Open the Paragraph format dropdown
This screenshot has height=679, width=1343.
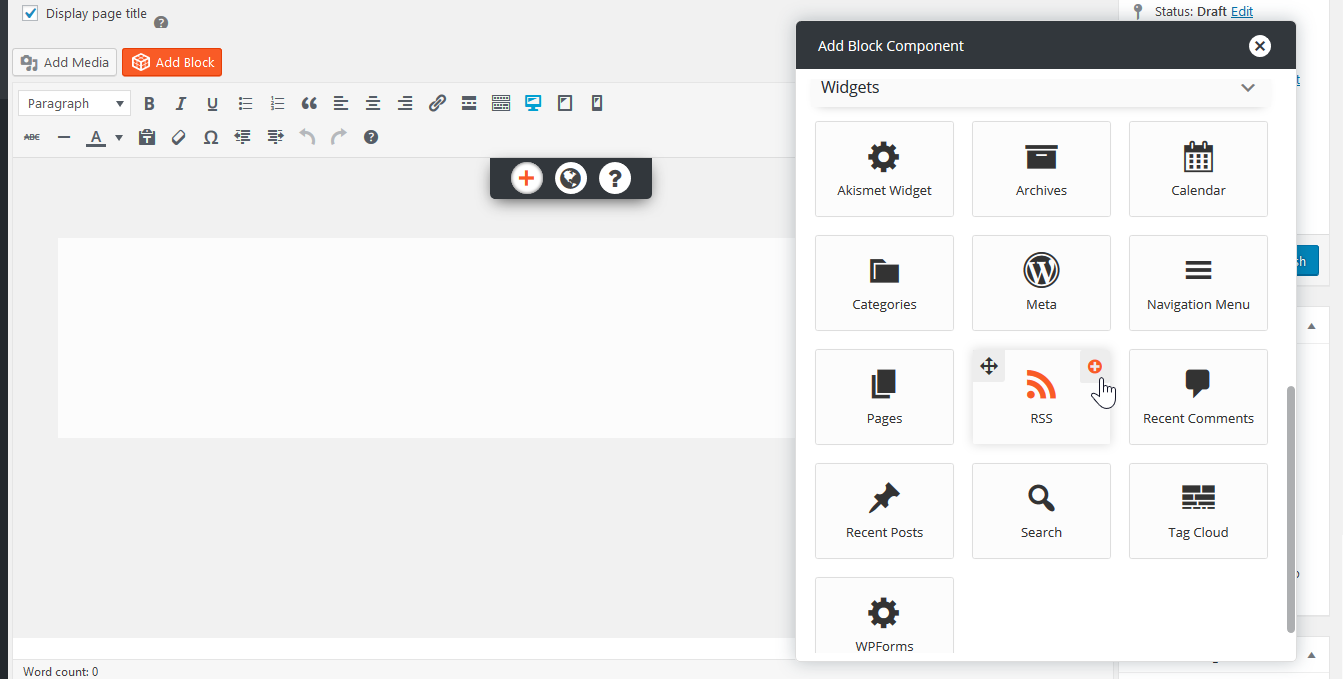click(x=74, y=103)
